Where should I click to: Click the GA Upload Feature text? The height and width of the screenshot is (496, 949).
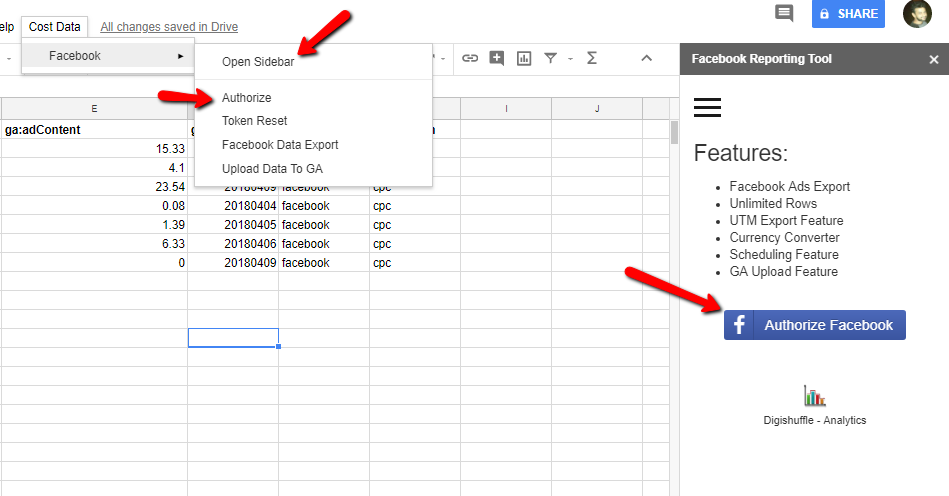[783, 272]
